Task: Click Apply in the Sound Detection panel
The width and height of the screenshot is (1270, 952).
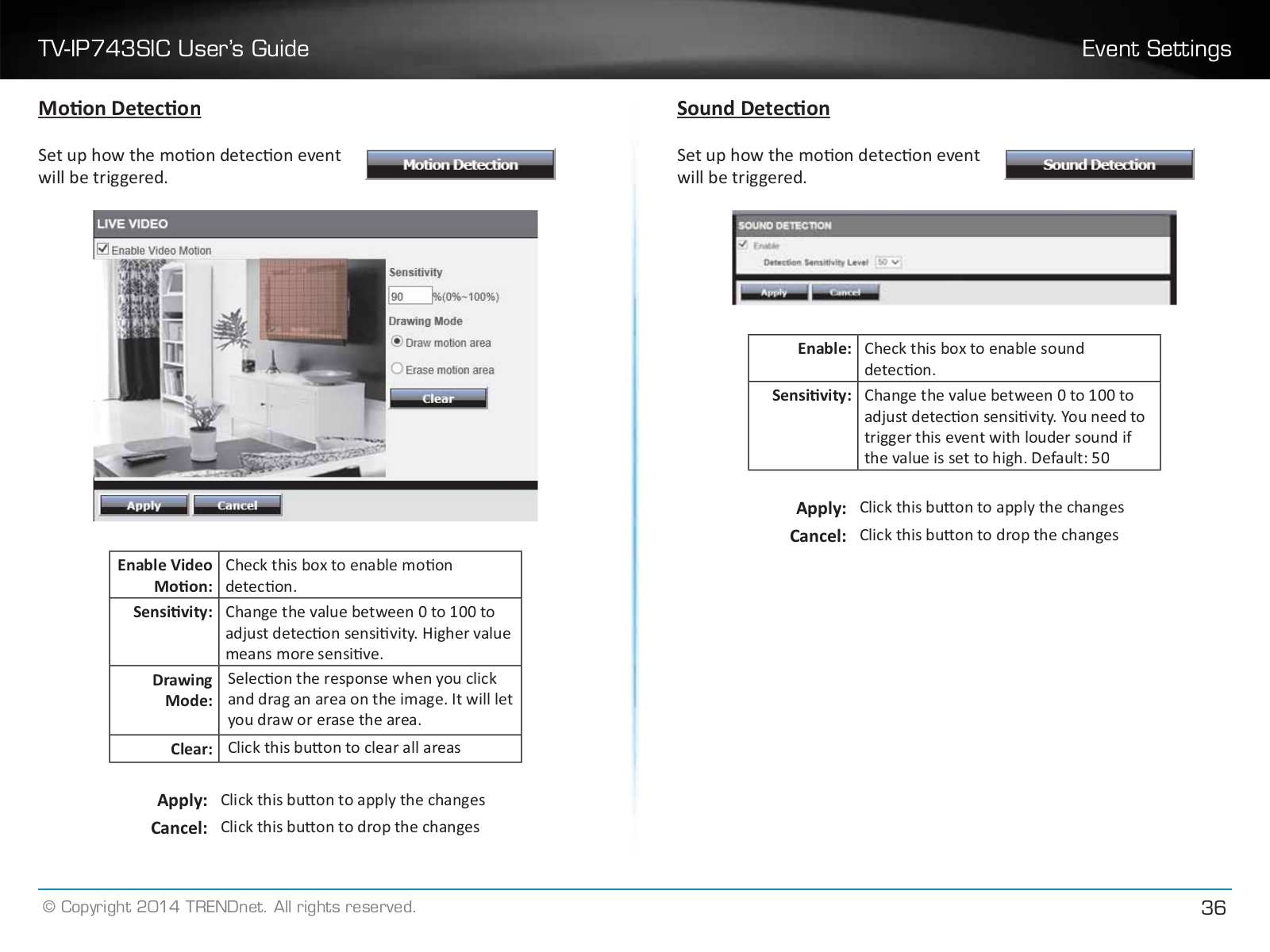Action: [774, 293]
